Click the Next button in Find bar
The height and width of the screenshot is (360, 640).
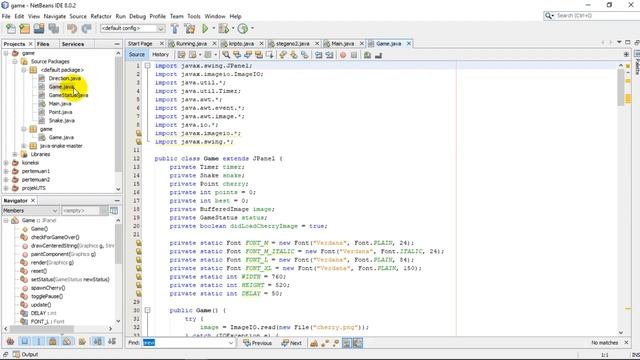292,343
